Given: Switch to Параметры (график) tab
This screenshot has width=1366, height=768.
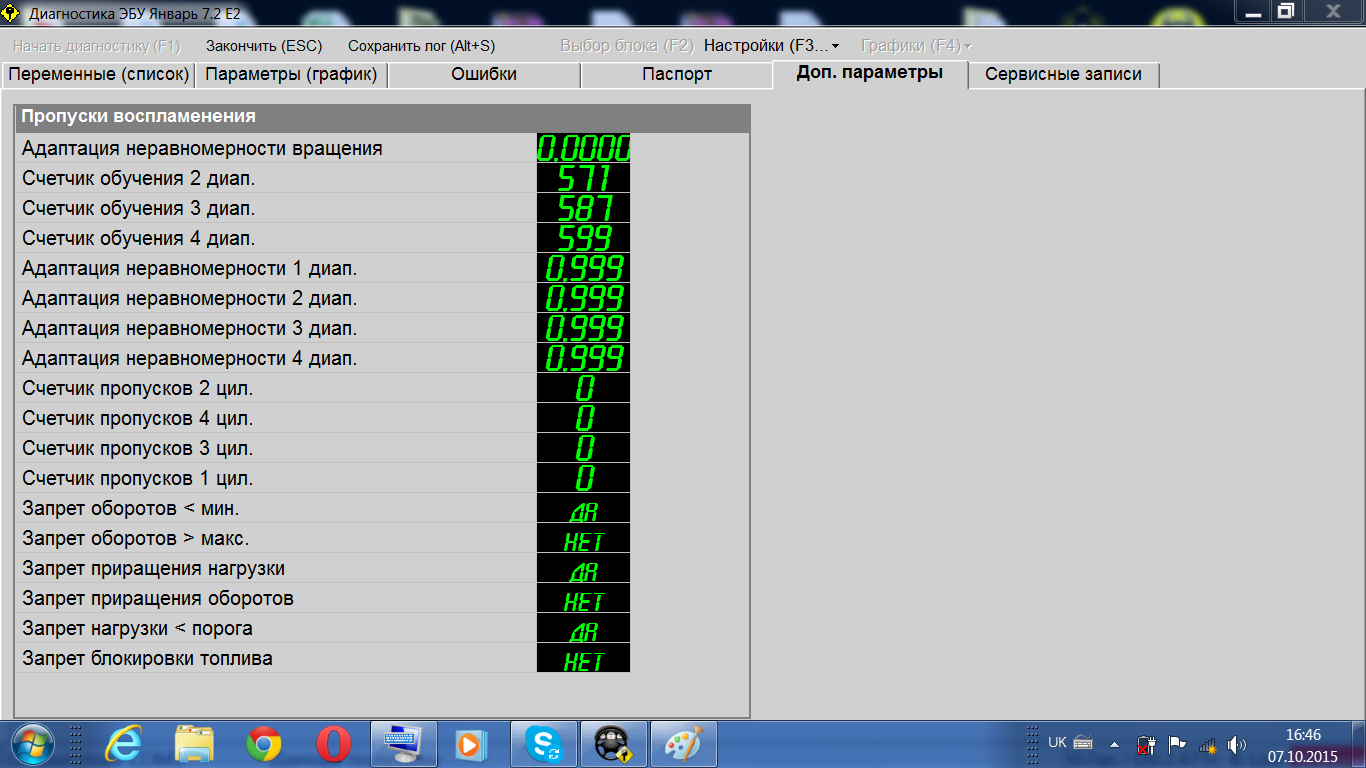Looking at the screenshot, I should [x=291, y=75].
